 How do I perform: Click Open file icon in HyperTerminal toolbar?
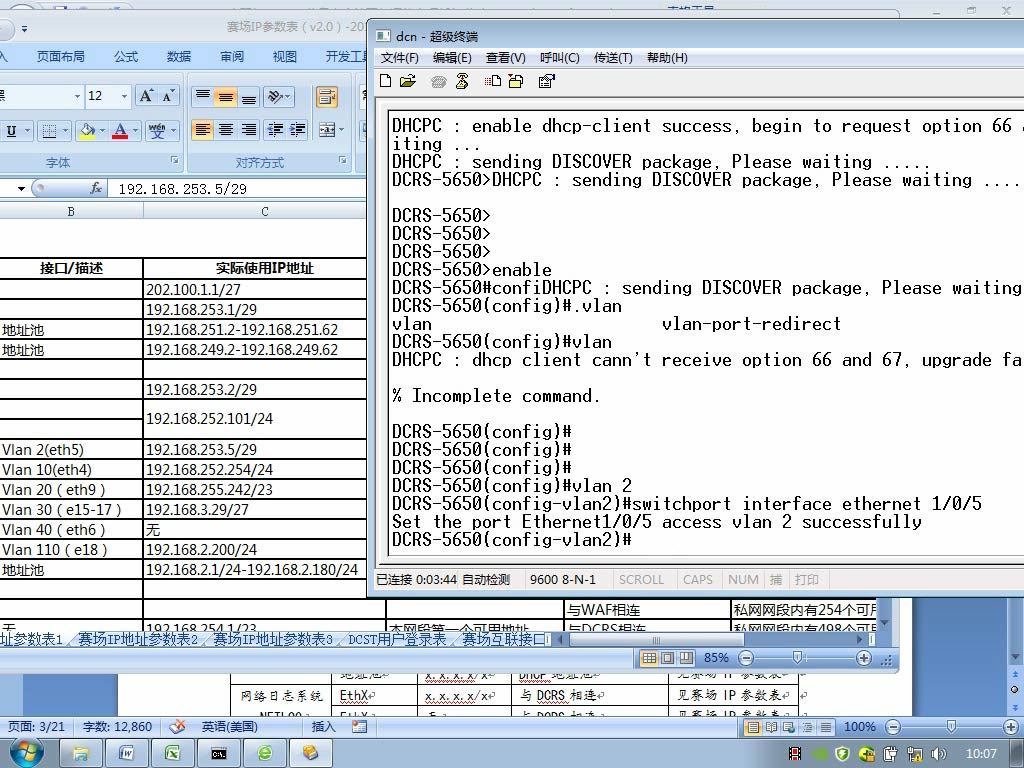[408, 81]
